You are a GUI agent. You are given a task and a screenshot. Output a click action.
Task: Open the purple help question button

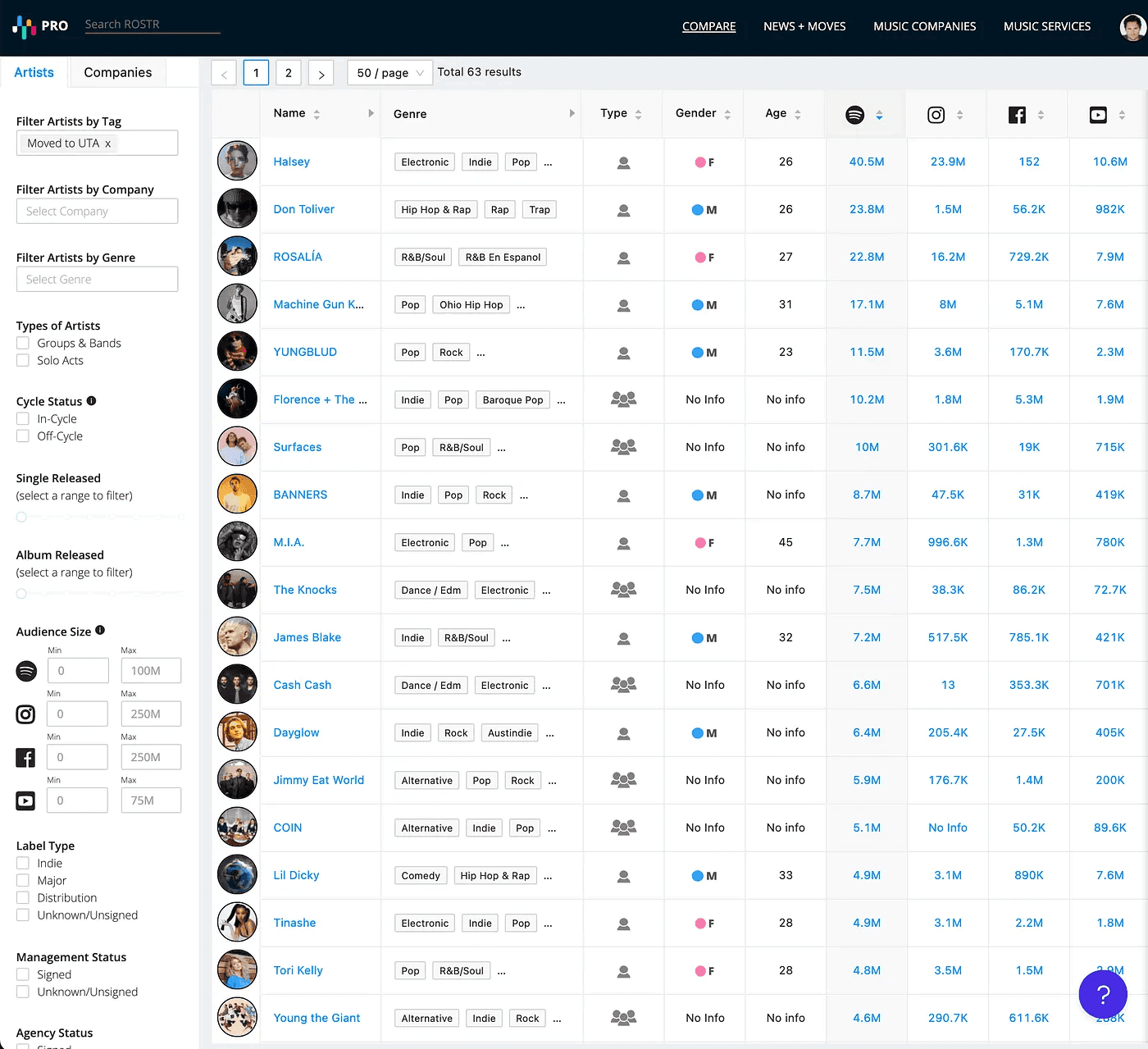click(x=1103, y=995)
